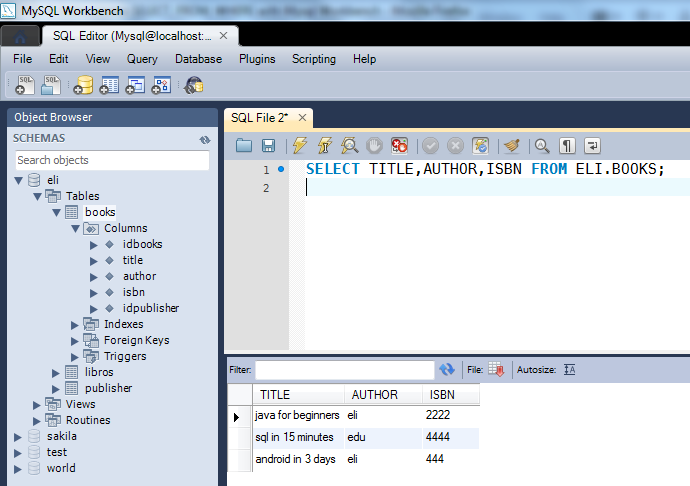The width and height of the screenshot is (690, 486).
Task: Toggle the invisible characters pilcrow icon
Action: pos(567,145)
